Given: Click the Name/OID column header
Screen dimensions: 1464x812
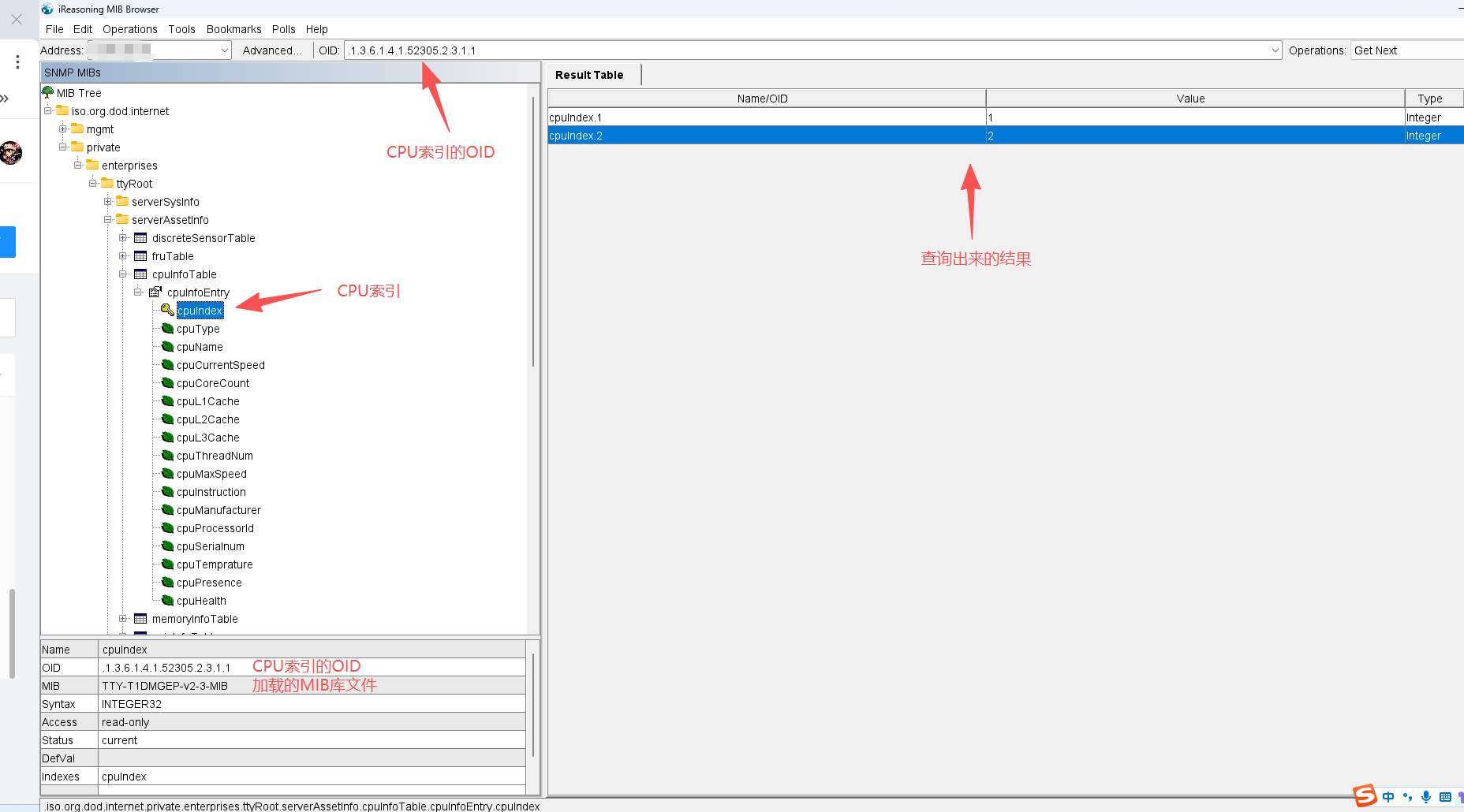Looking at the screenshot, I should [x=766, y=99].
